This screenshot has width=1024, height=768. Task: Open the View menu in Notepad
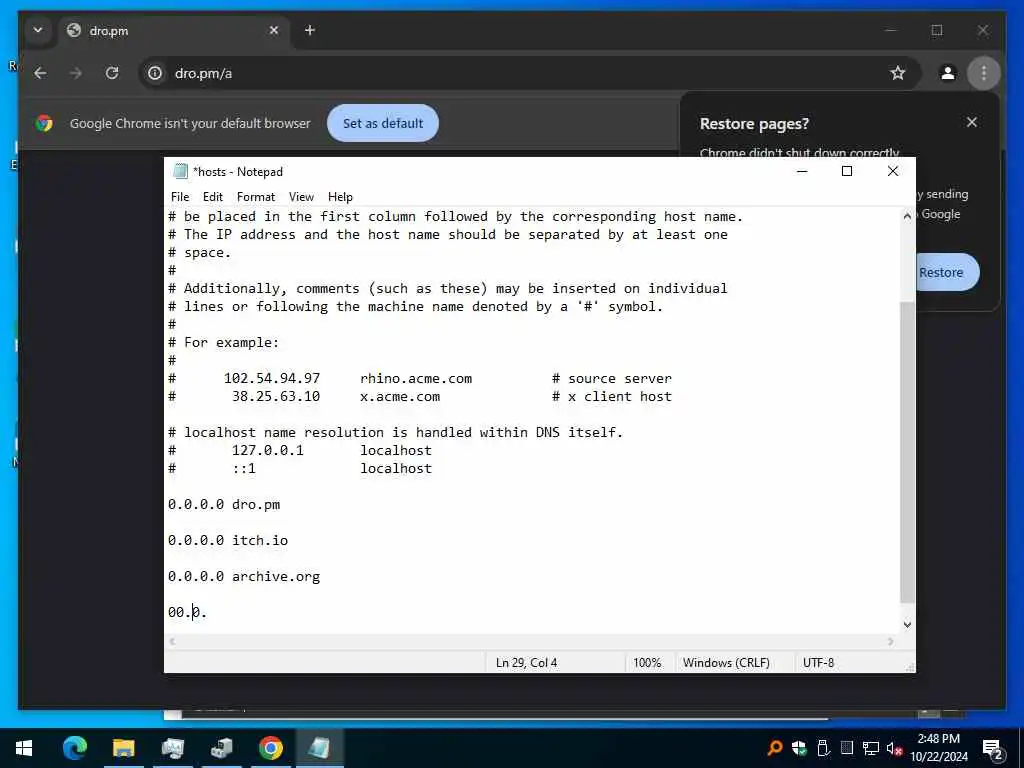[x=301, y=197]
